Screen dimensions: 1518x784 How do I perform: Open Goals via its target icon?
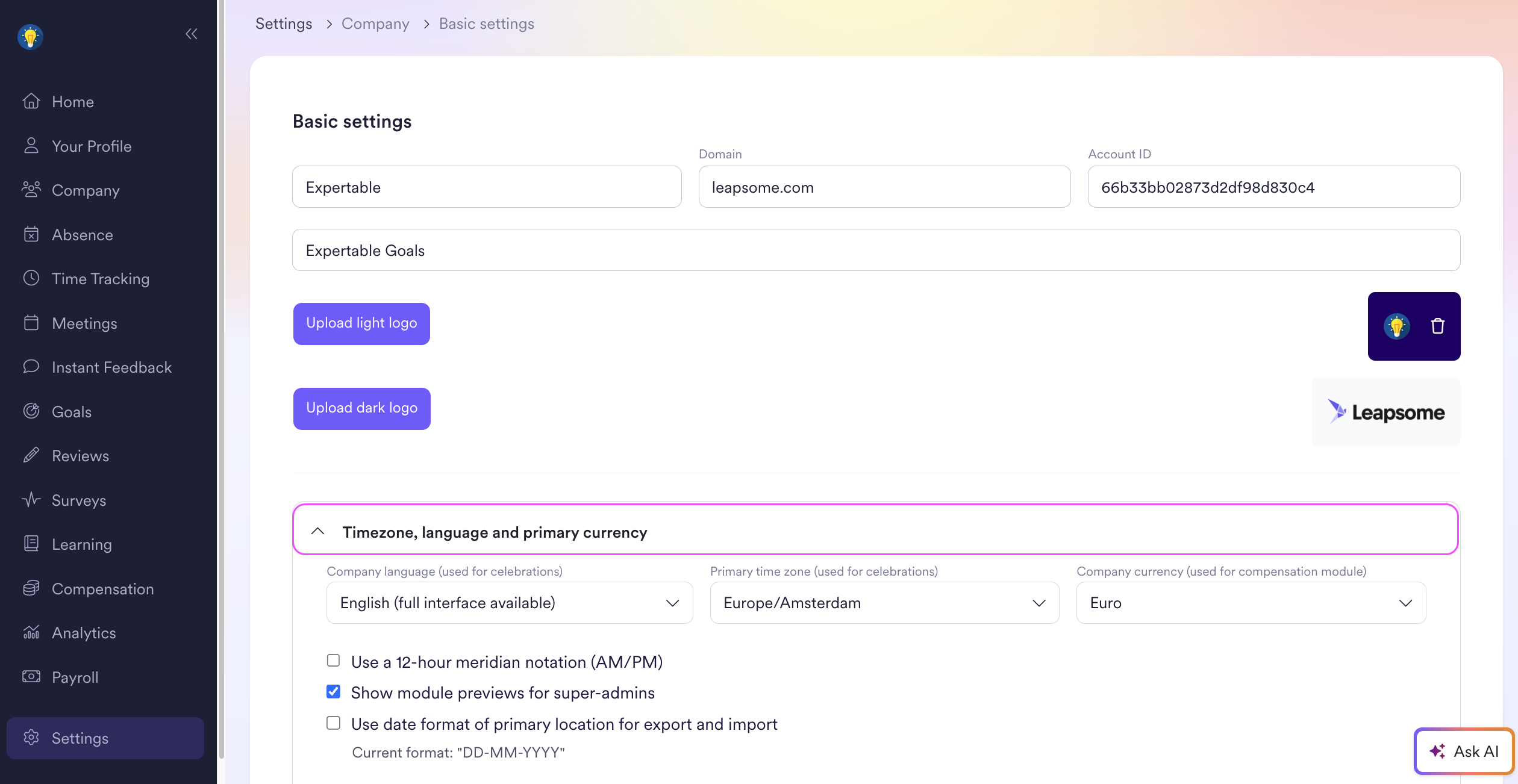[31, 411]
